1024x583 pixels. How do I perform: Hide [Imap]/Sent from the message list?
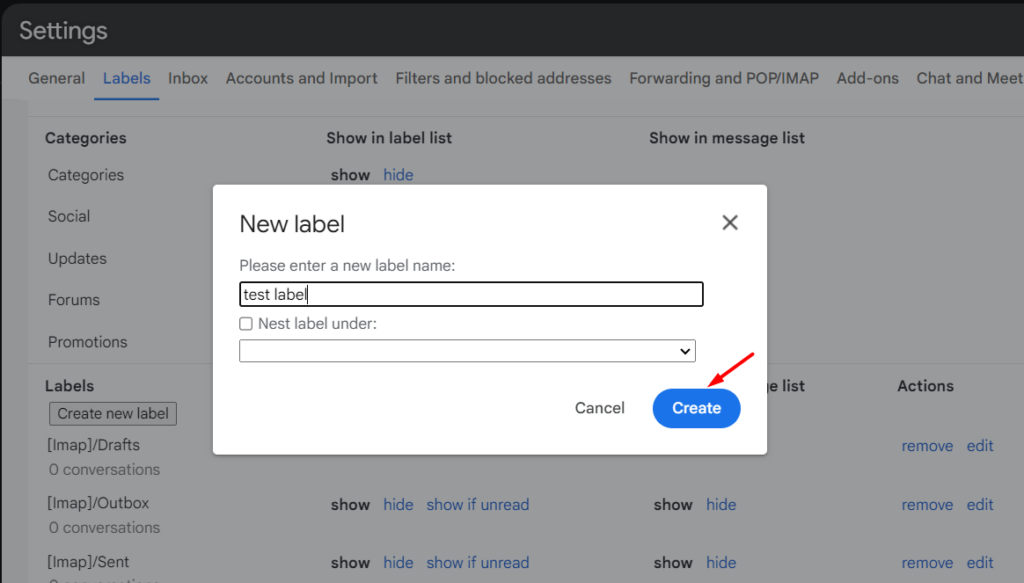[x=721, y=563]
